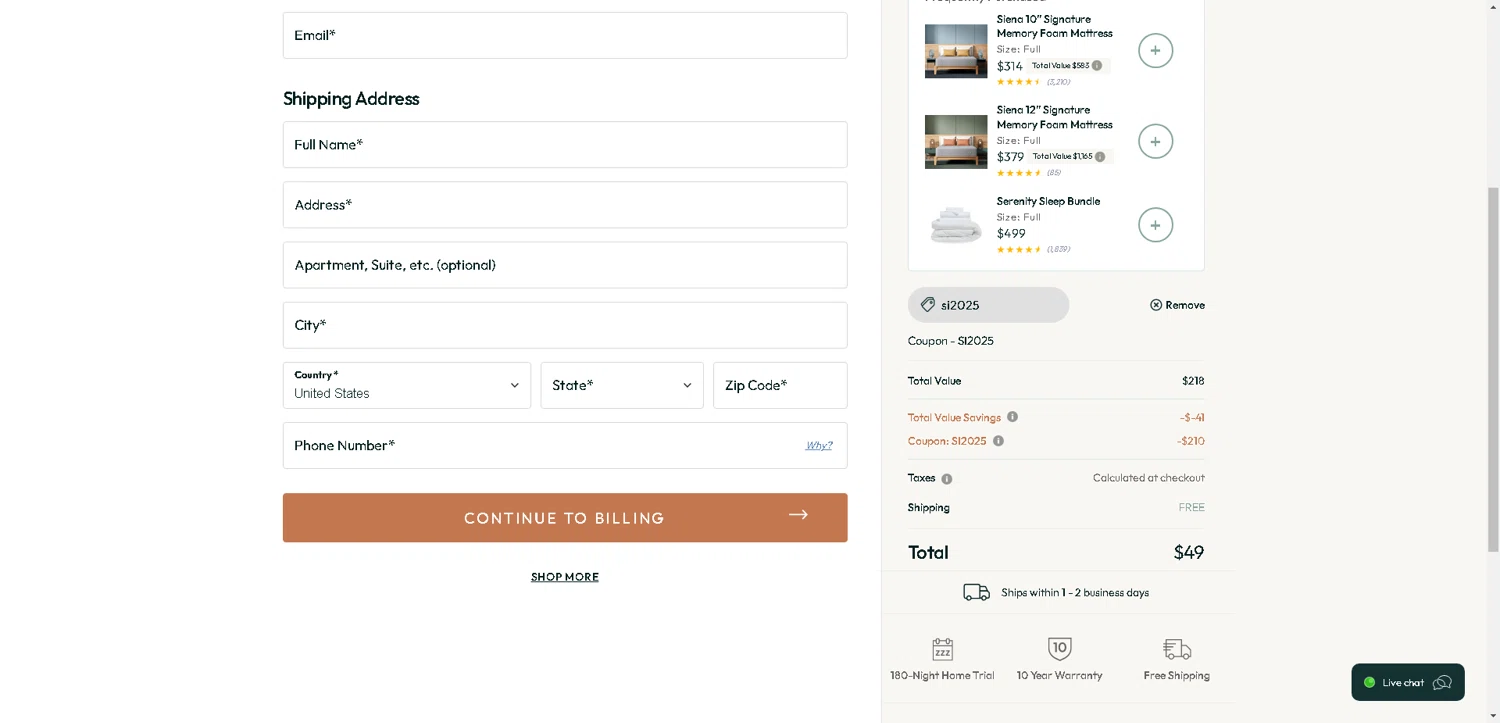Focus the Apartment, Suite field
This screenshot has height=723, width=1500.
point(565,265)
